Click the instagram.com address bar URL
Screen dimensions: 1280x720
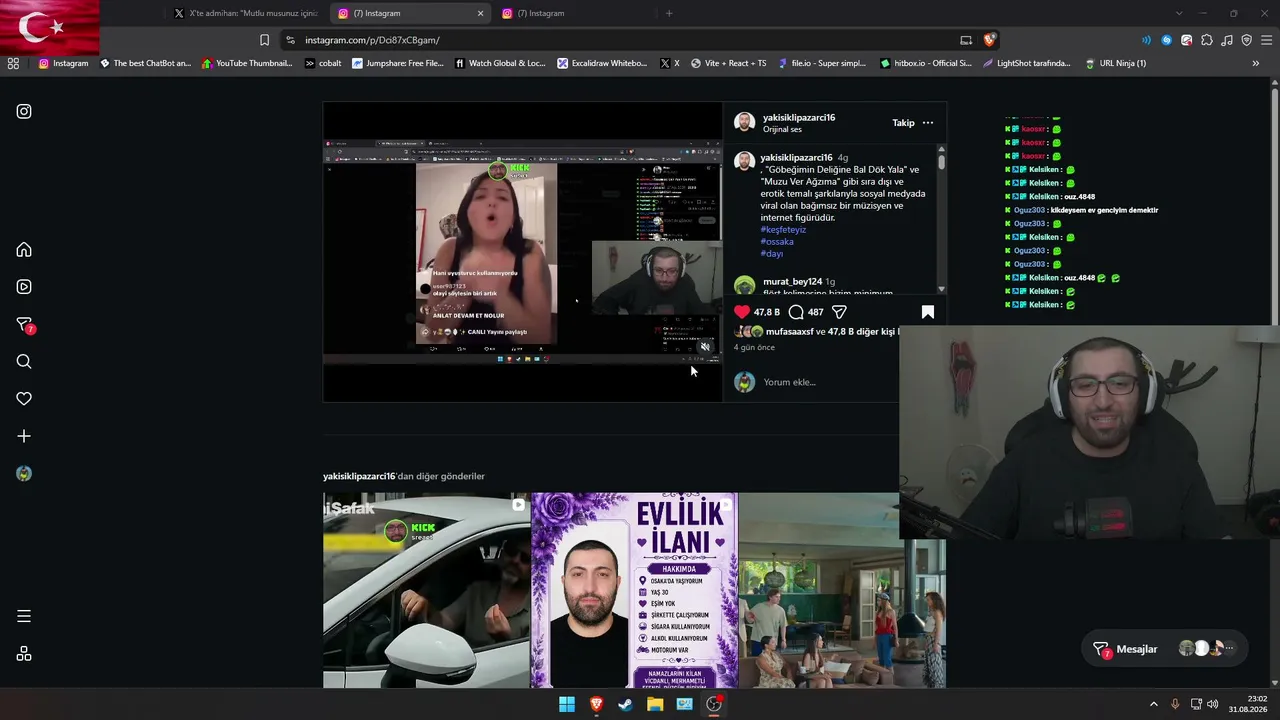[372, 40]
